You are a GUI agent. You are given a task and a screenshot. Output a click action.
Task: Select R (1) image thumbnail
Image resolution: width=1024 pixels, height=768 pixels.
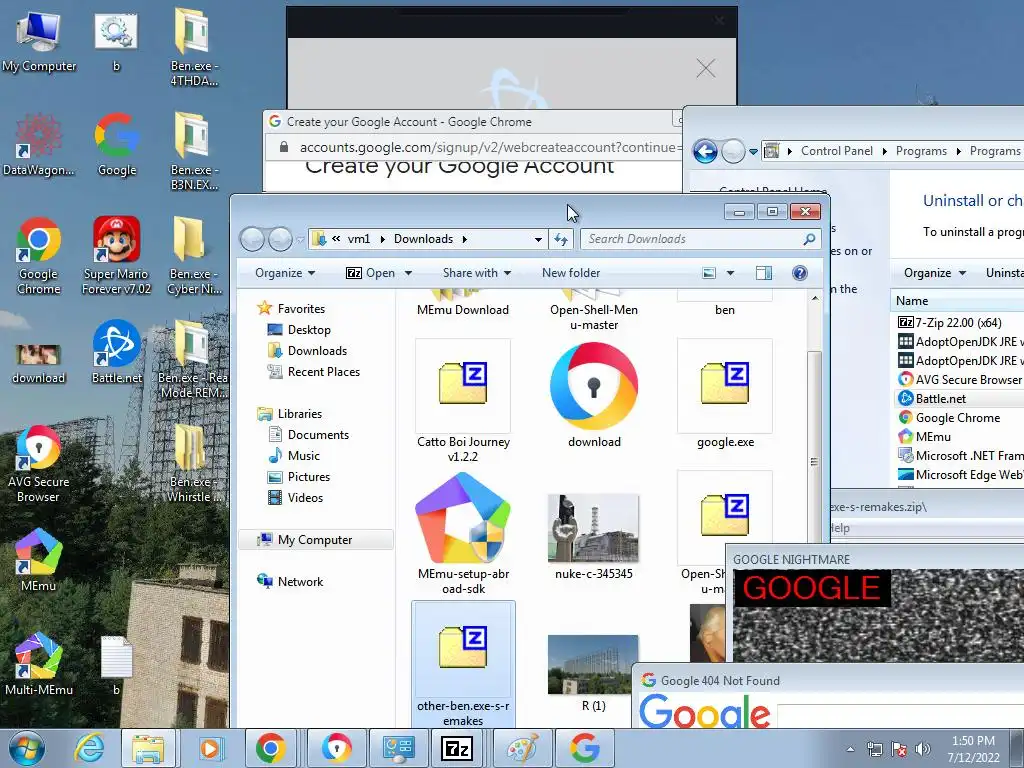coord(594,673)
